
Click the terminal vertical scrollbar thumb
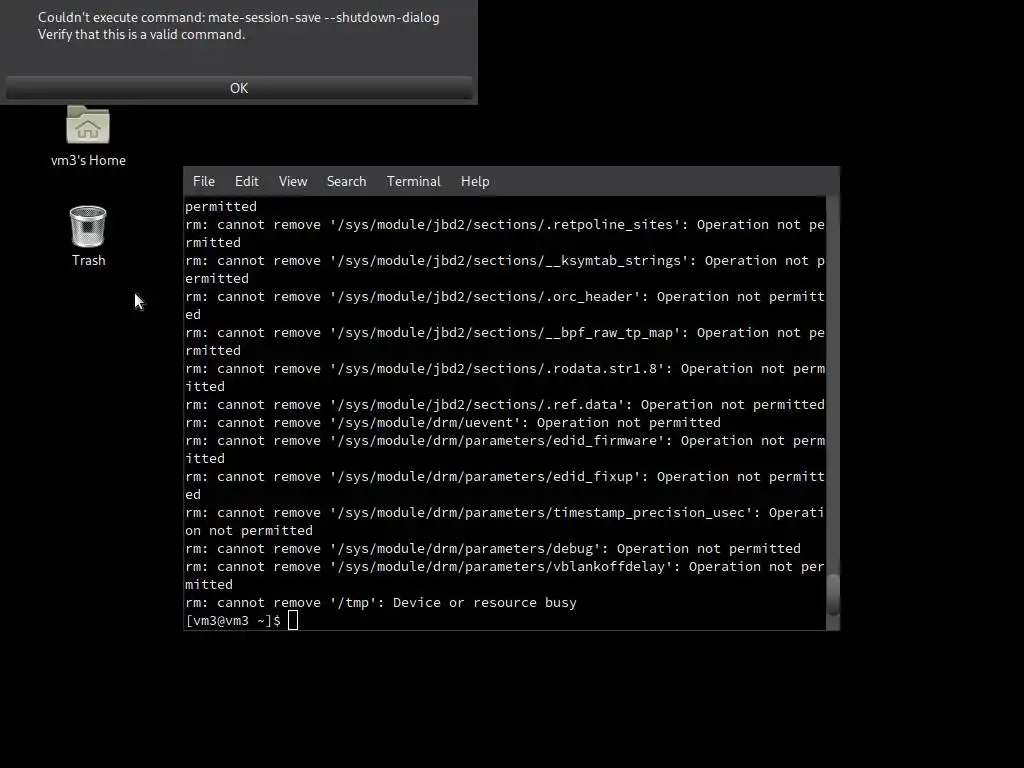click(x=833, y=594)
